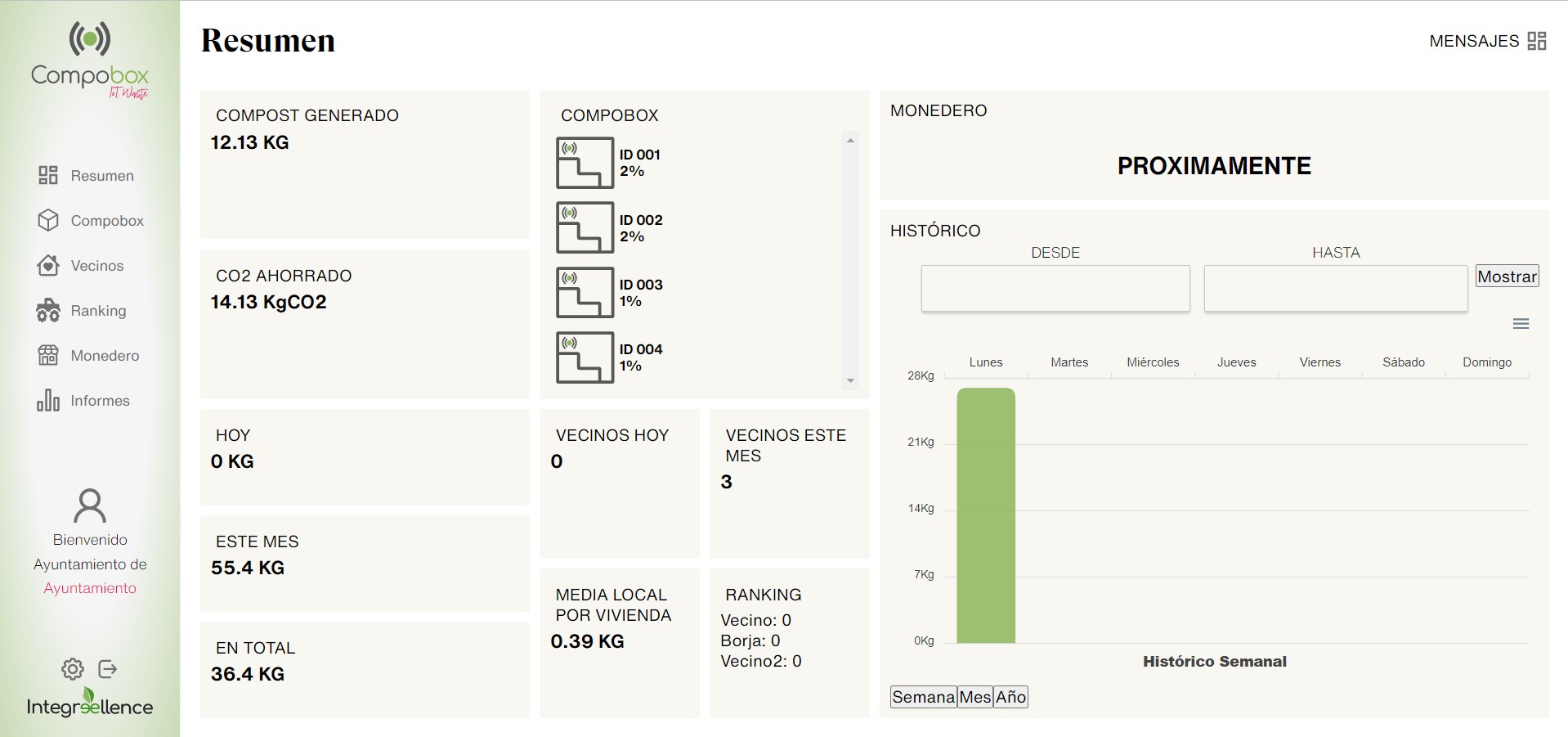The image size is (1568, 737).
Task: Navigate to Compobox sidebar item
Action: [x=106, y=221]
